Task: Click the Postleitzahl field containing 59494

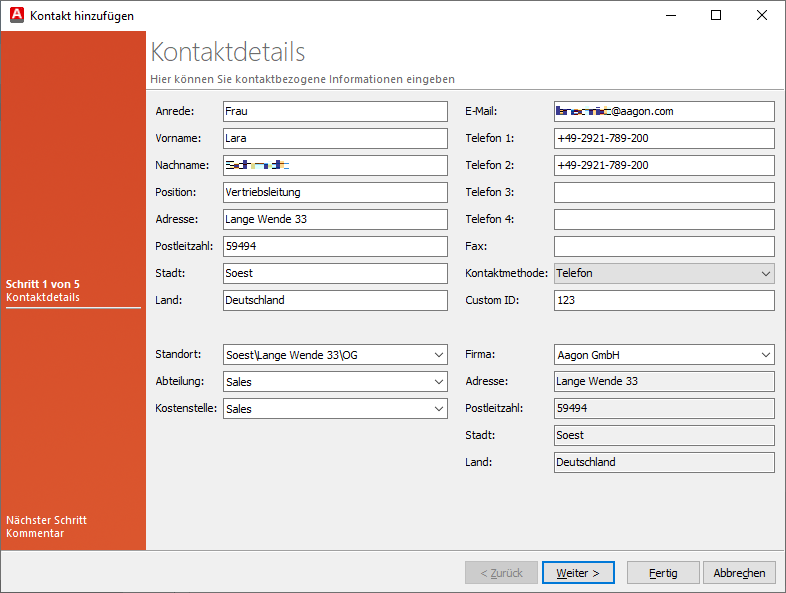Action: click(335, 246)
